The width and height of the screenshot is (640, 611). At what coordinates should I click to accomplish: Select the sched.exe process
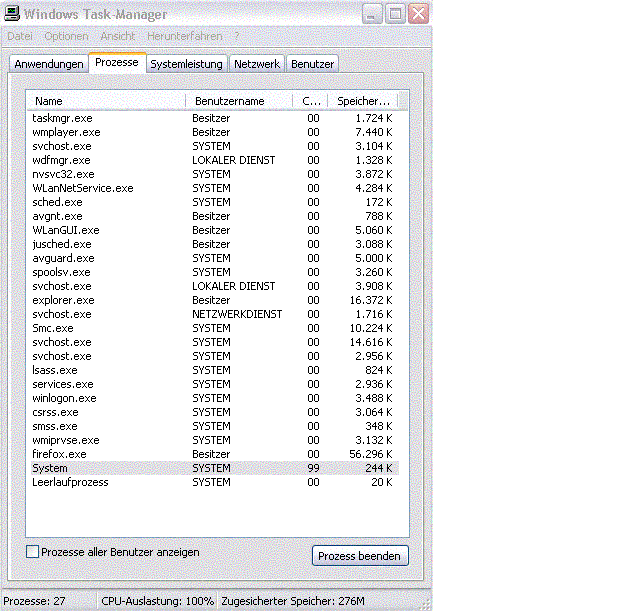click(215, 202)
